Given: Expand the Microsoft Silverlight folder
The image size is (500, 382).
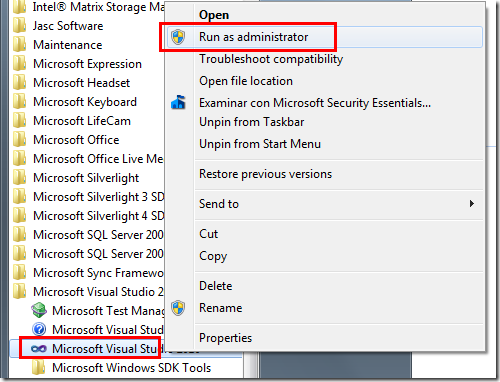Looking at the screenshot, I should coord(76,178).
